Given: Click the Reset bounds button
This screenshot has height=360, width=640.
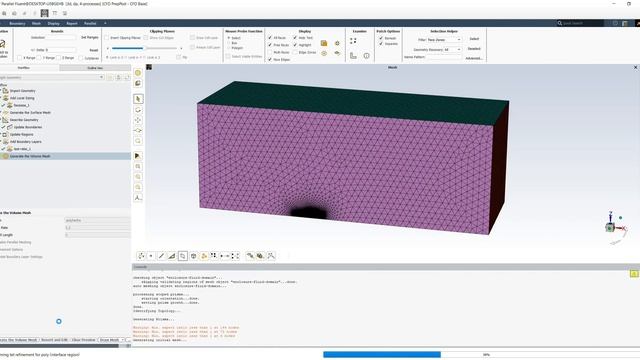Looking at the screenshot, I should click(x=94, y=50).
